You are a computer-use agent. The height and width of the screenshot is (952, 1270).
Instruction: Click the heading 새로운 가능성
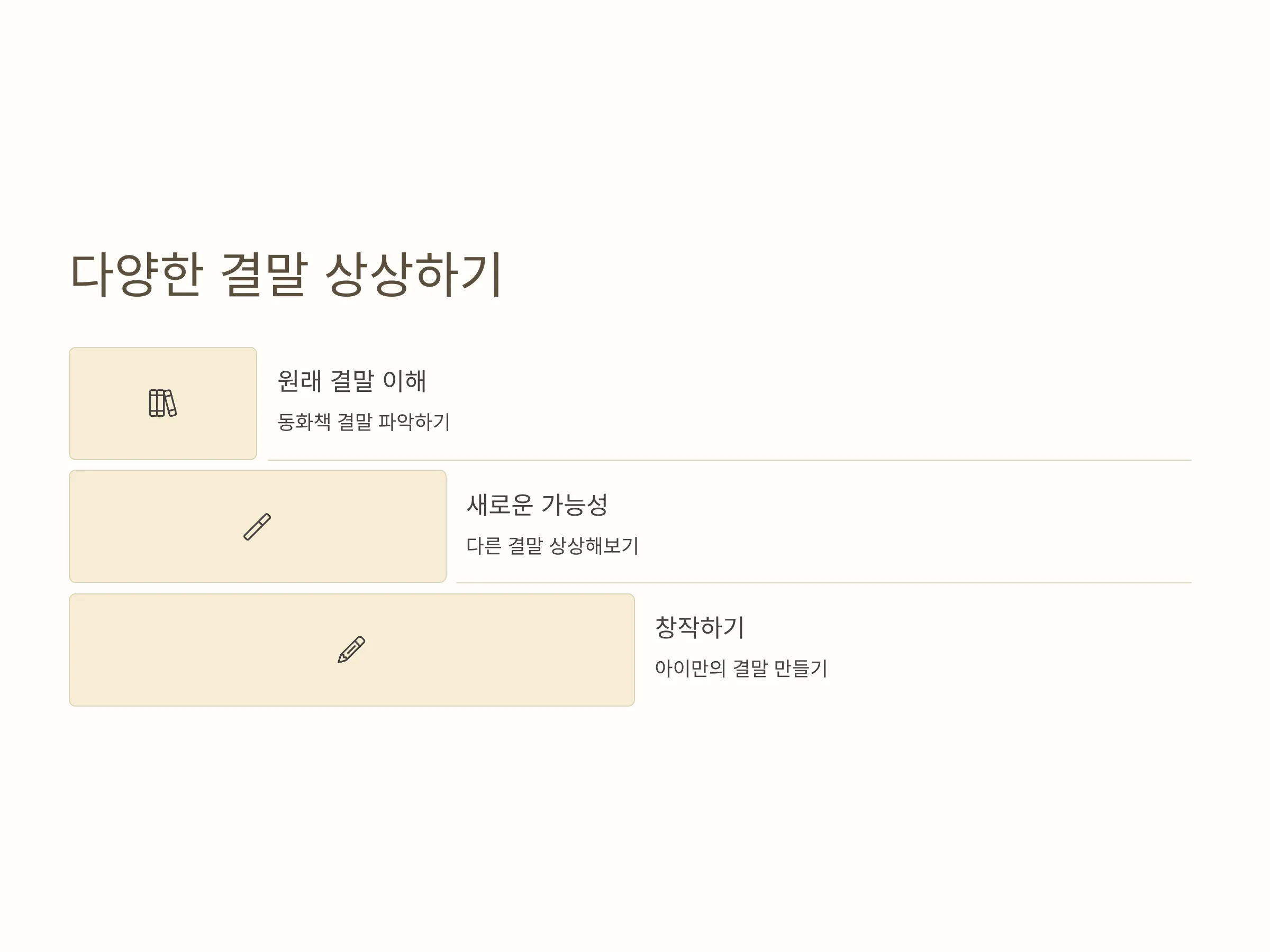[537, 505]
